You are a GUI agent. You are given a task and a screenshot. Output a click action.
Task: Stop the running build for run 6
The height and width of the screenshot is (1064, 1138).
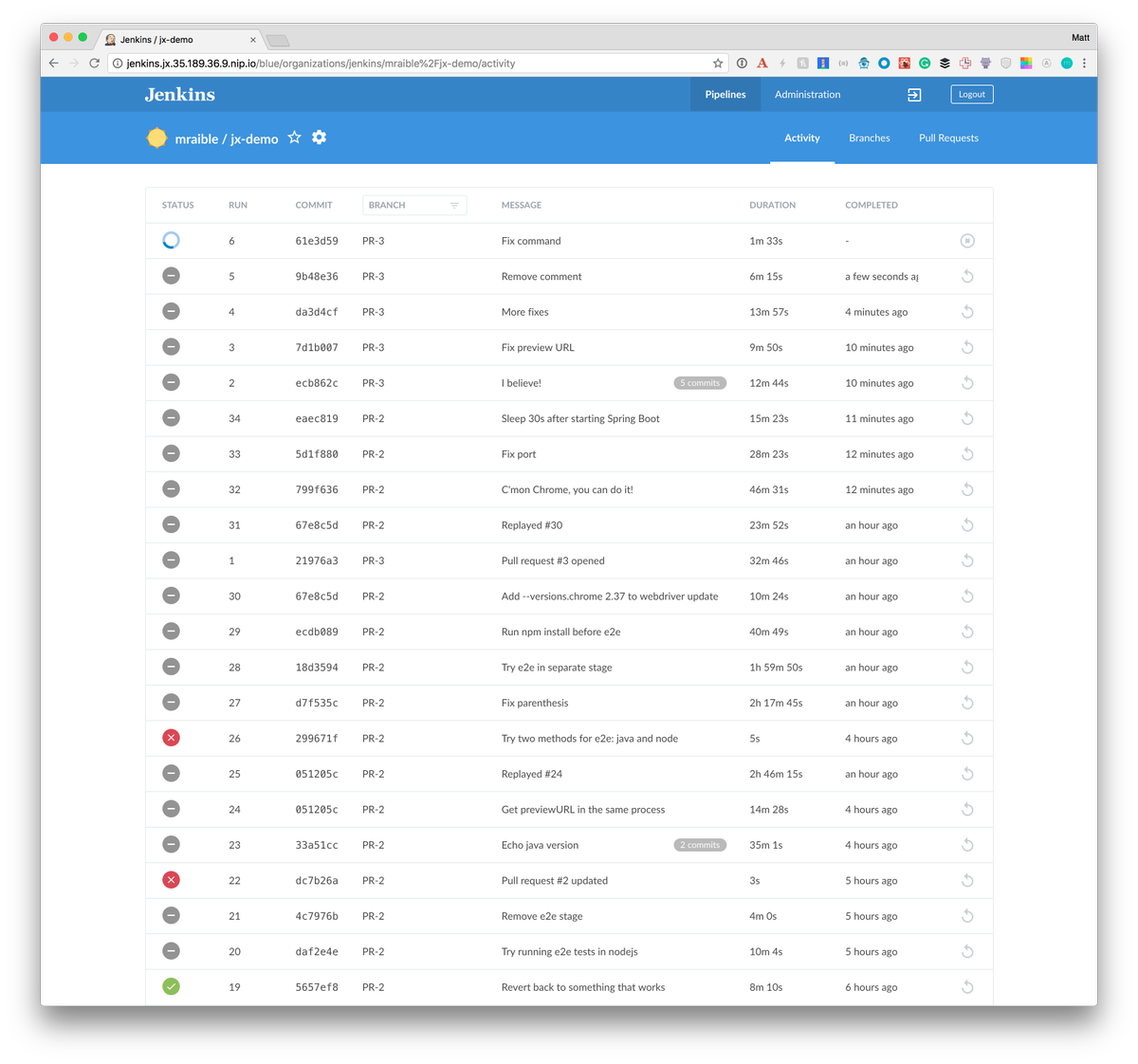(x=967, y=241)
